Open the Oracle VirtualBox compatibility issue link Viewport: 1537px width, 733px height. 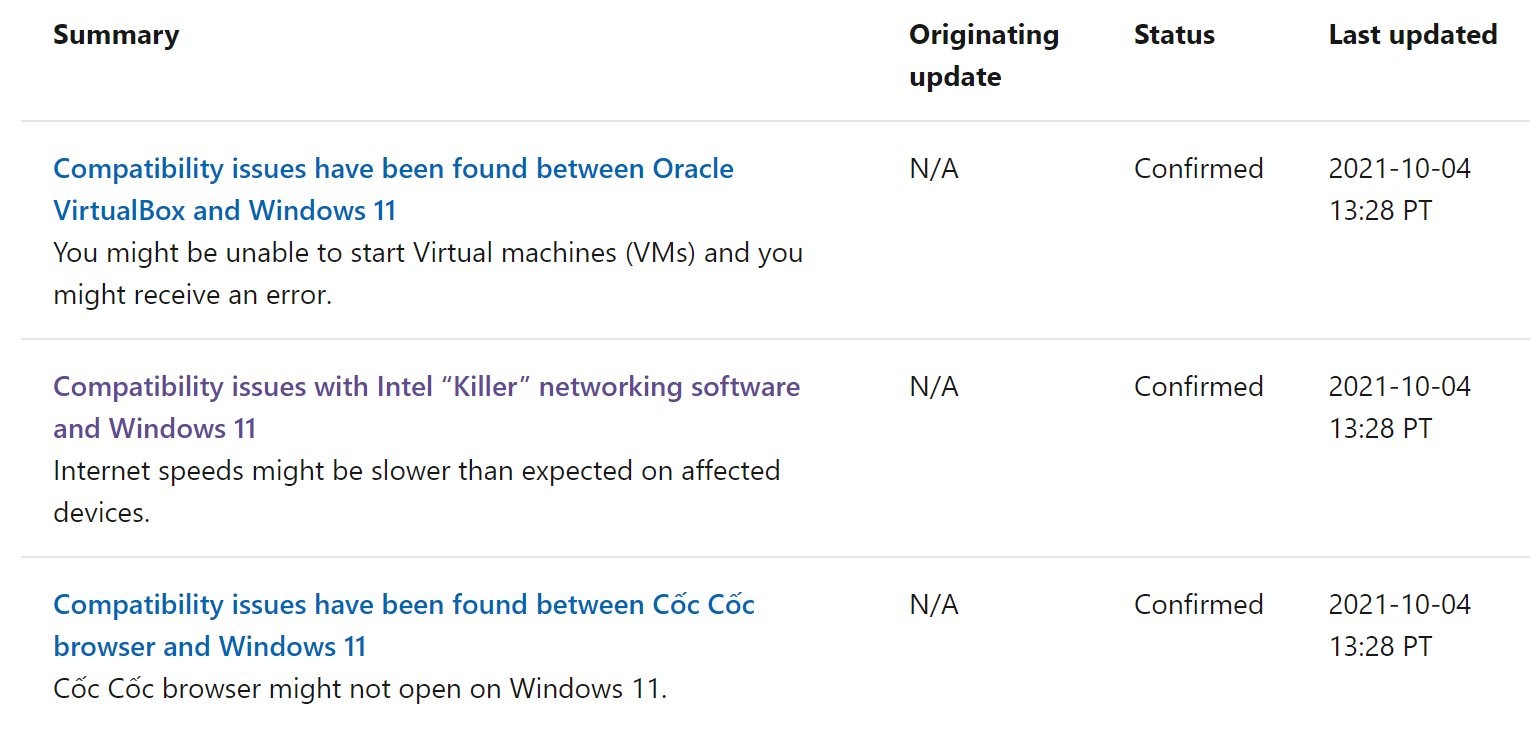[x=393, y=169]
